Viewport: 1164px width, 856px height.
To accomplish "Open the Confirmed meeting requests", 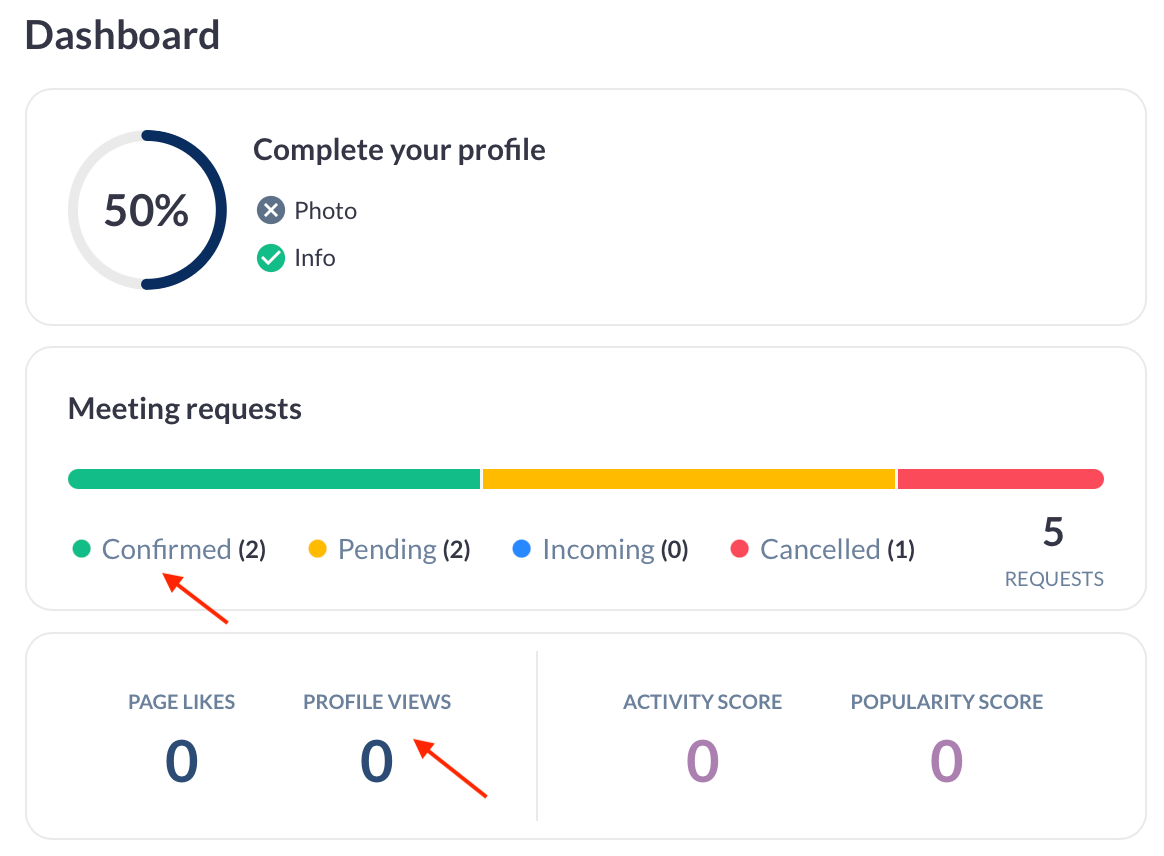I will coord(166,549).
